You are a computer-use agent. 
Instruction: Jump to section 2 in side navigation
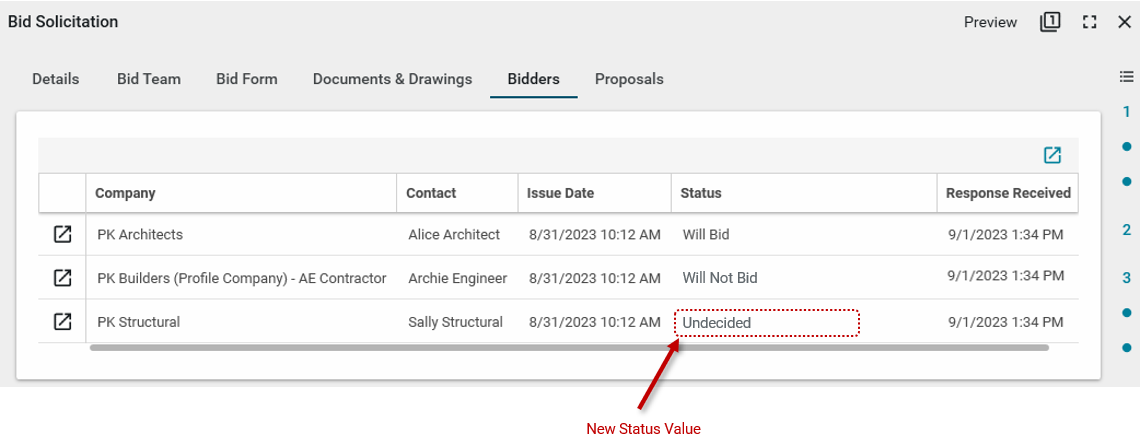point(1127,229)
